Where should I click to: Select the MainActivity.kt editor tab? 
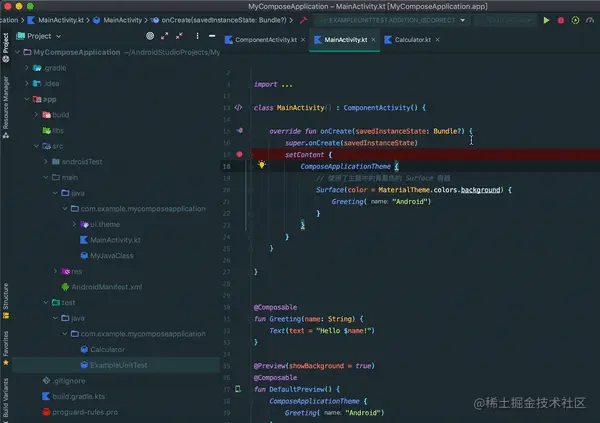345,40
